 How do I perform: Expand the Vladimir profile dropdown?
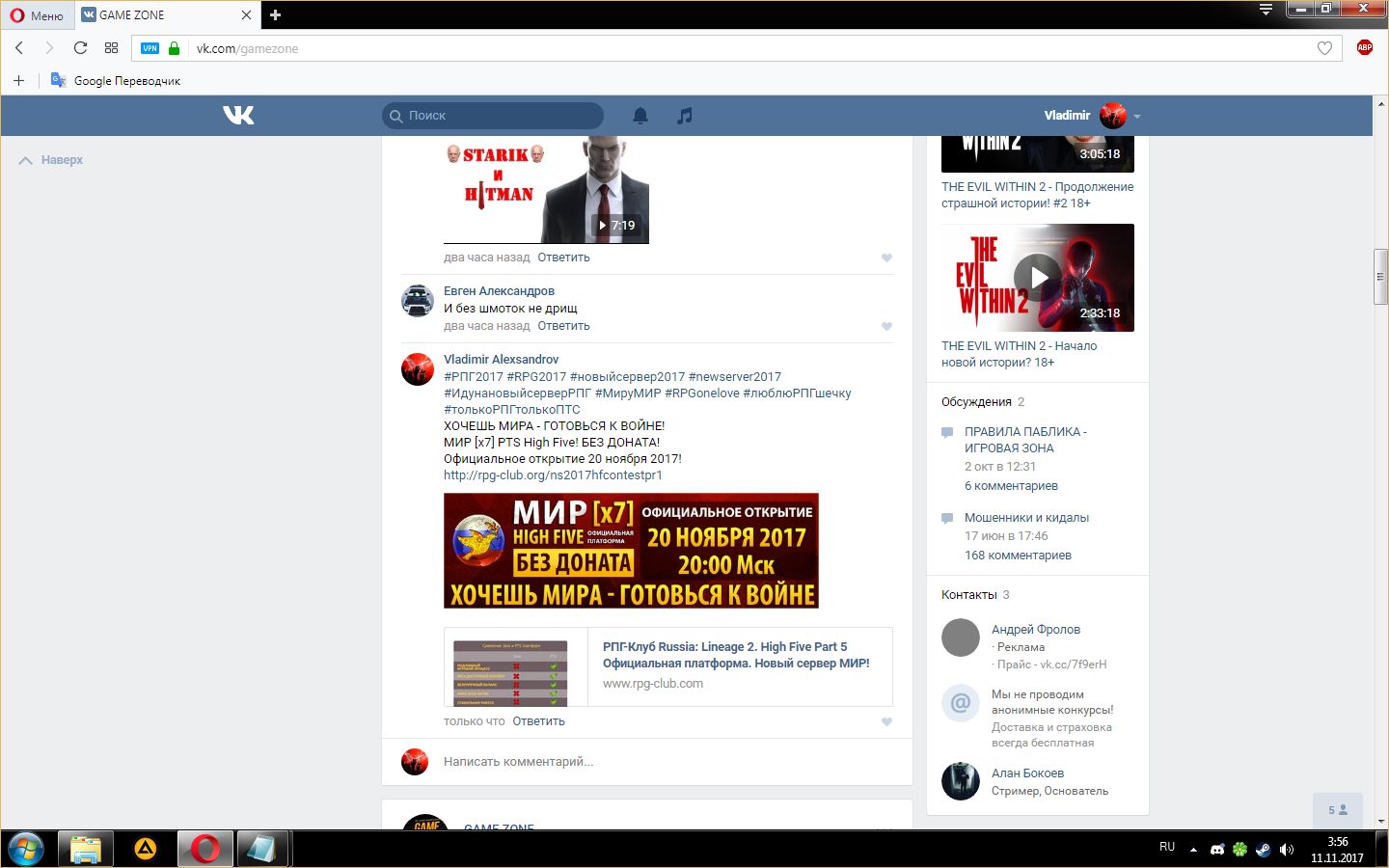point(1092,116)
